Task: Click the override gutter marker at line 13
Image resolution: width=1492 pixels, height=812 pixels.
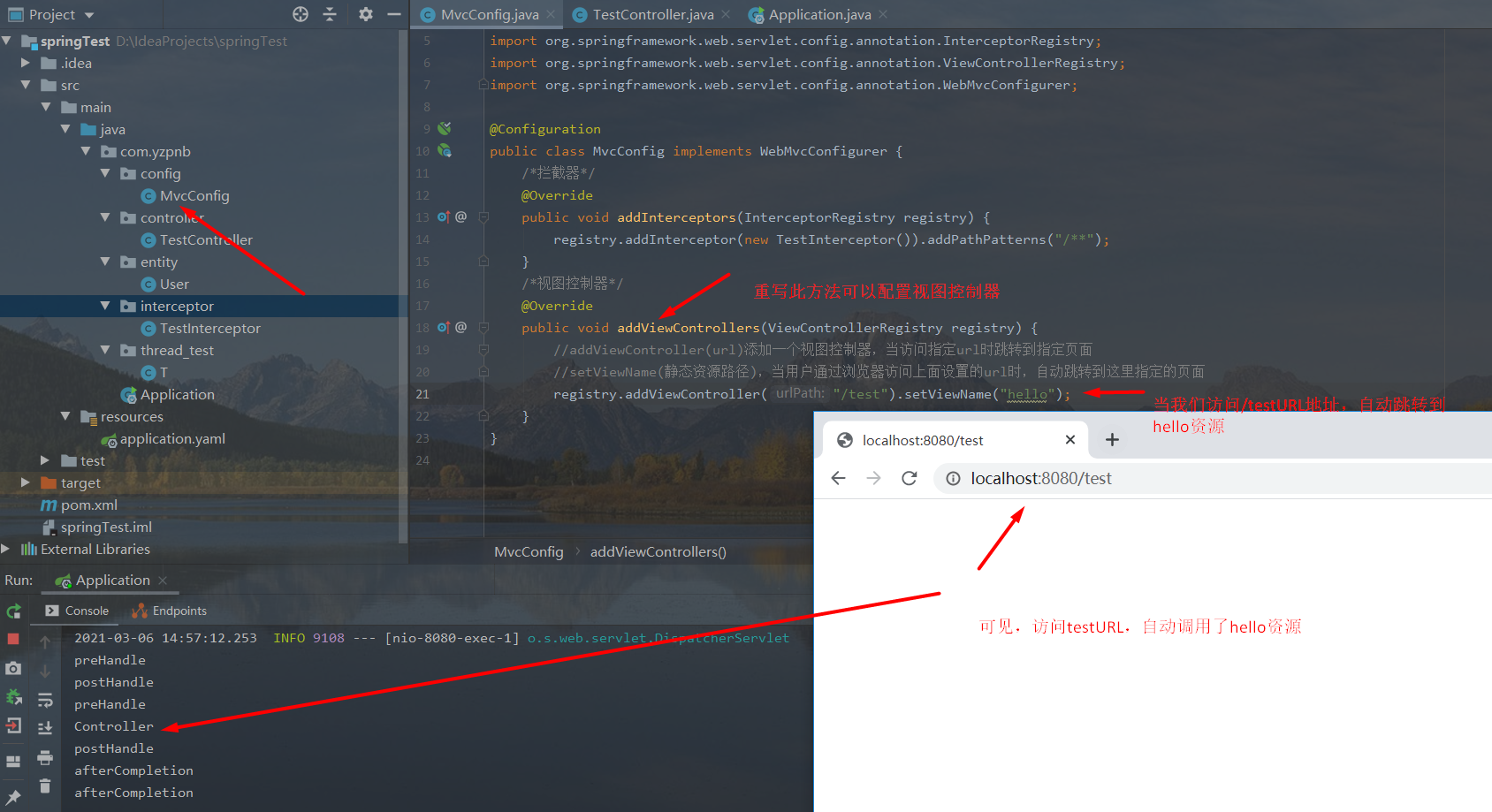Action: (444, 217)
